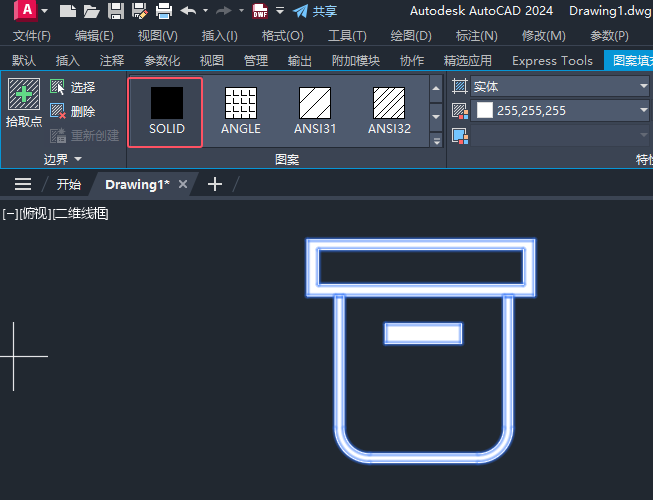
Task: Click the Select boundary objects (选择) icon
Action: [x=57, y=87]
